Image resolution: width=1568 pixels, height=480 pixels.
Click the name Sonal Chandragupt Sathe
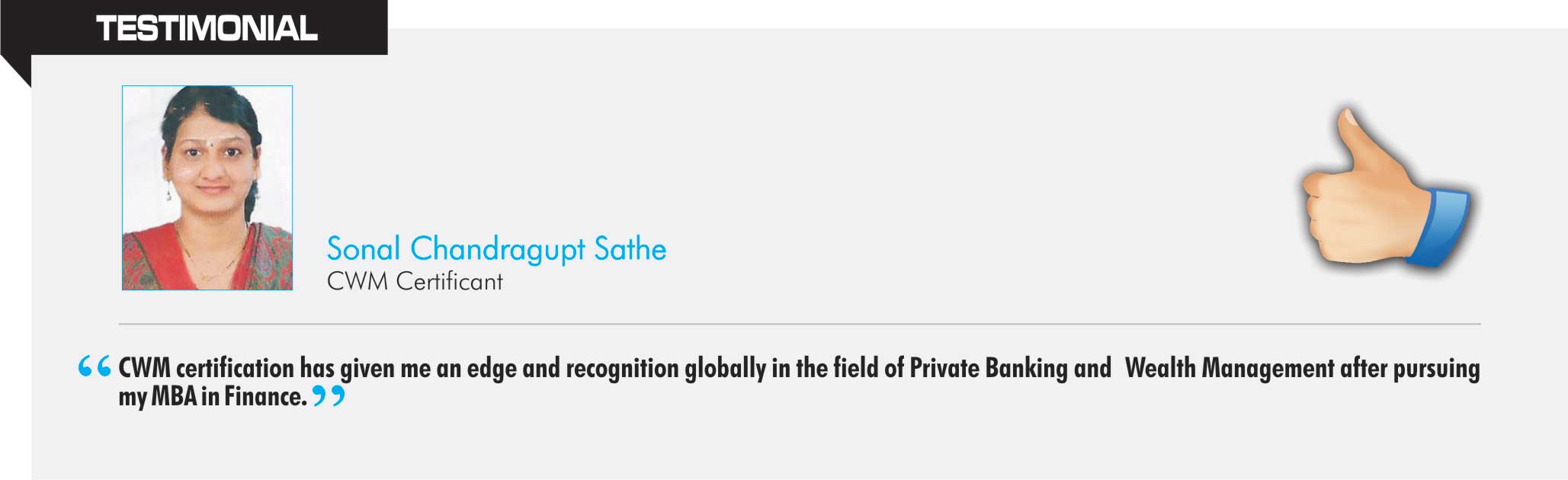[496, 249]
